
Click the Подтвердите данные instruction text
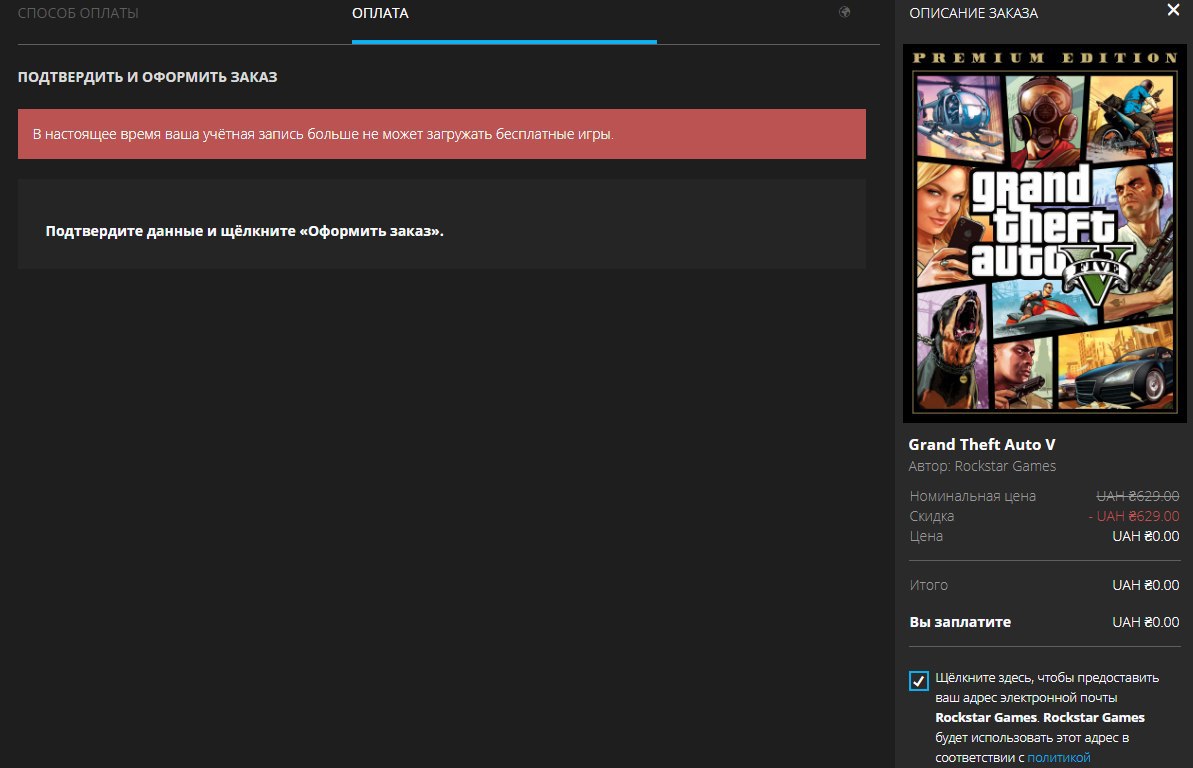point(244,231)
